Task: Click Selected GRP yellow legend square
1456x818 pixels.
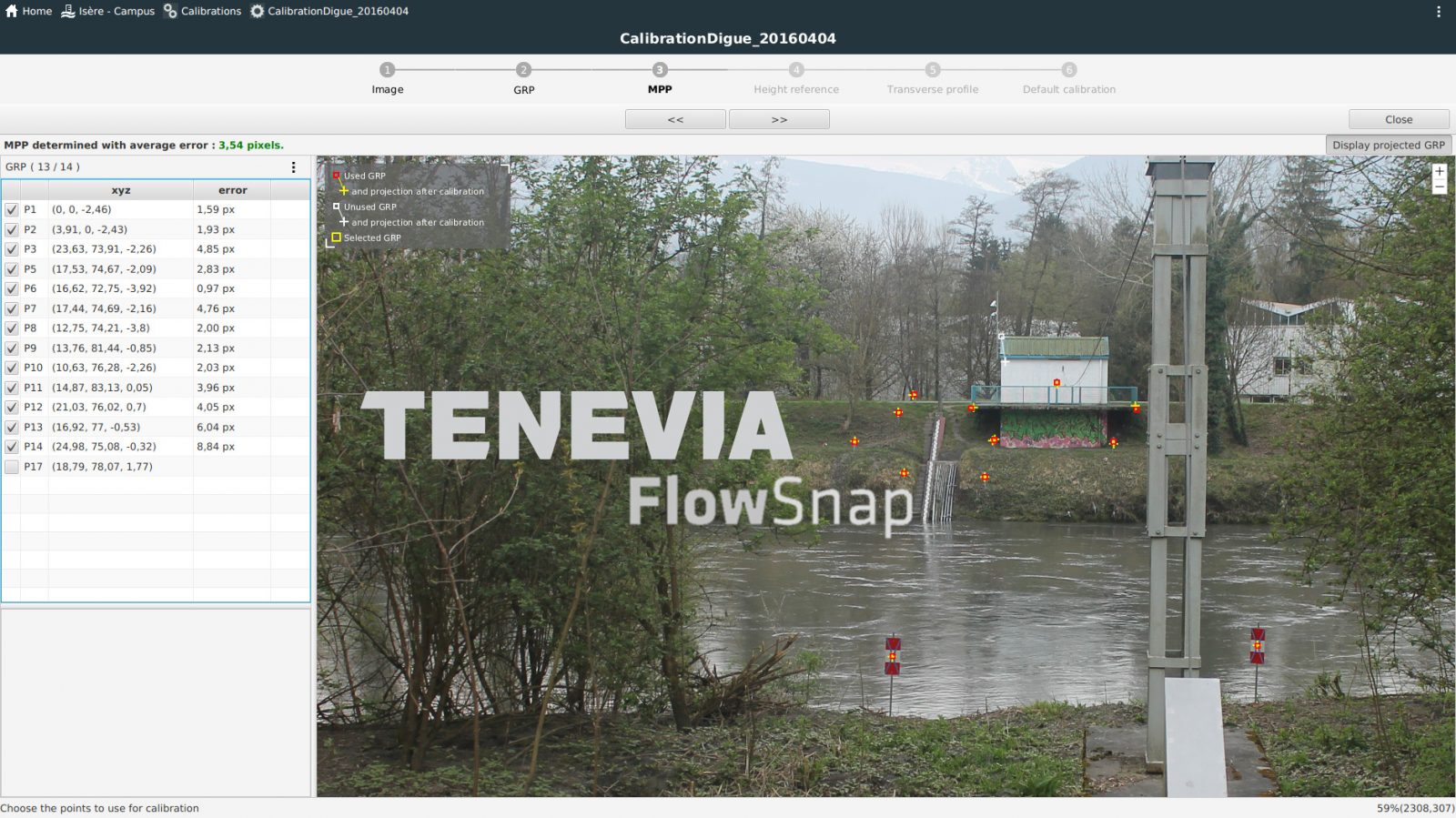Action: 336,237
